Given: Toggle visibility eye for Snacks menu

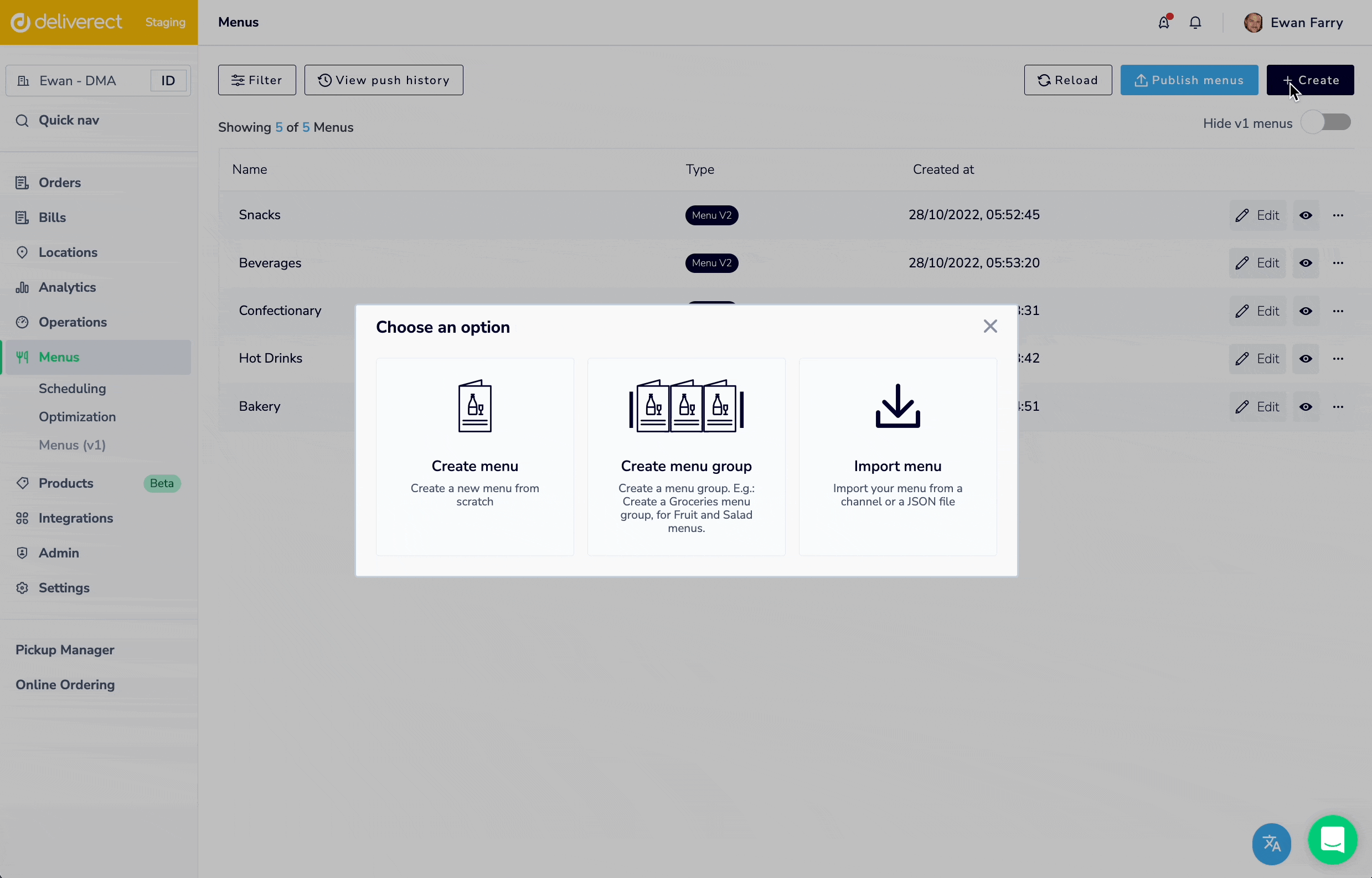Looking at the screenshot, I should click(1305, 215).
